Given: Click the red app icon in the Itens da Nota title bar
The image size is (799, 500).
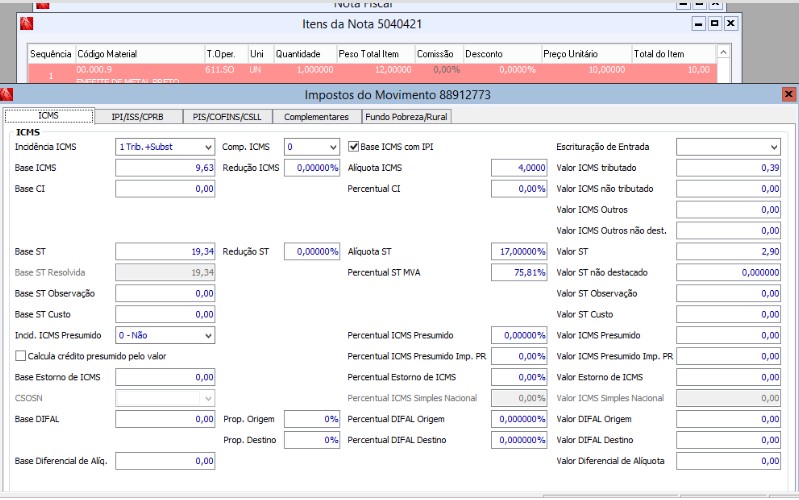Looking at the screenshot, I should click(26, 23).
